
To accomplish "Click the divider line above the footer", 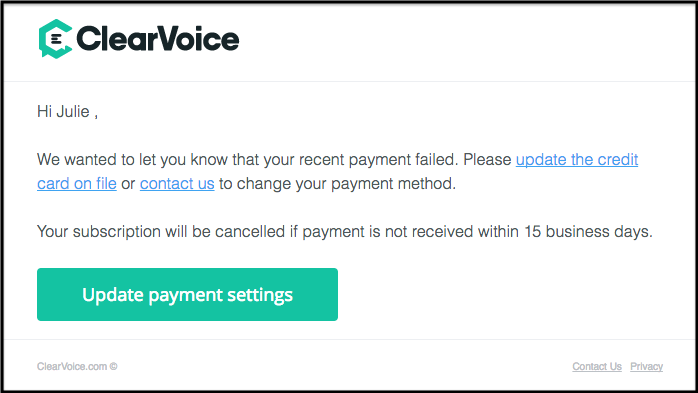I will tap(349, 340).
